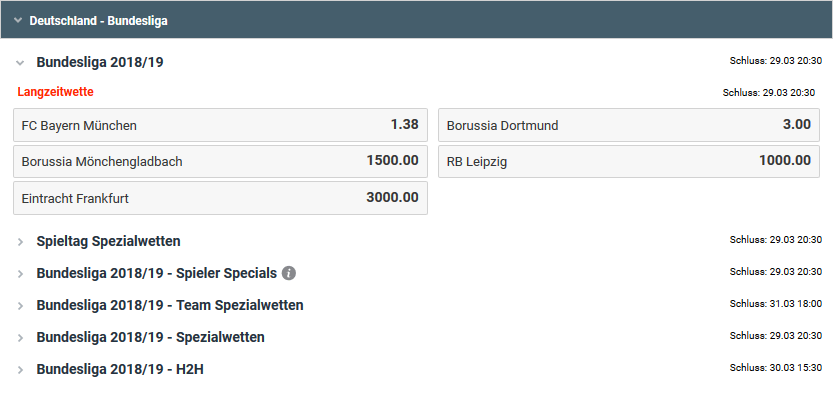Image resolution: width=834 pixels, height=393 pixels.
Task: Open the Spieltag Spezialwetten title
Action: click(109, 241)
